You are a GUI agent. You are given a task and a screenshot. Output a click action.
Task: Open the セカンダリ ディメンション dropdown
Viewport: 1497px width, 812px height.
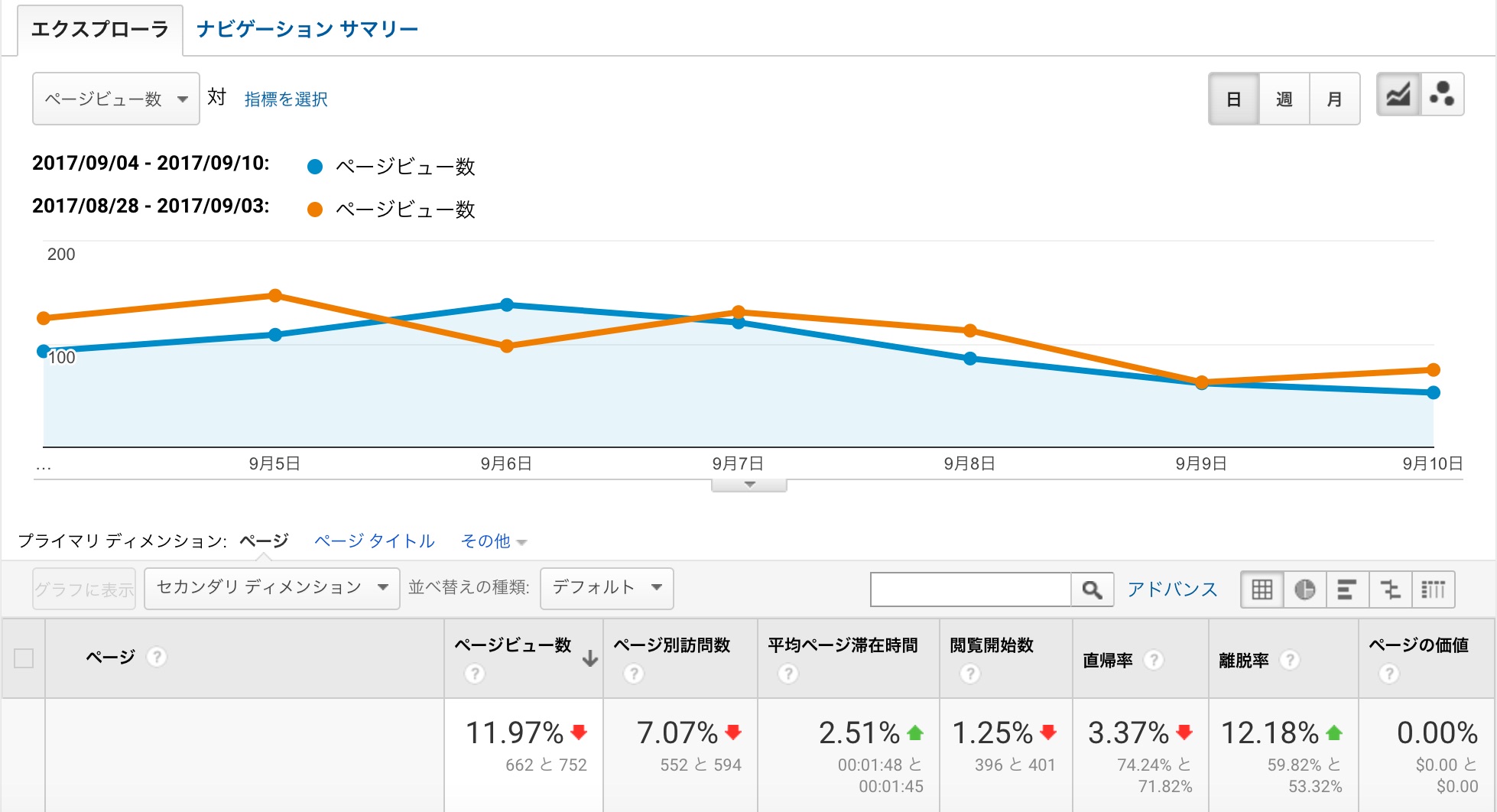tap(271, 588)
